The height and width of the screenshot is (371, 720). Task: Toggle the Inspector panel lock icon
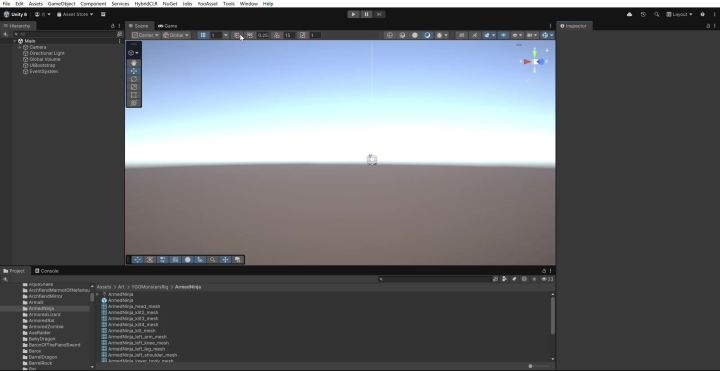tap(708, 26)
